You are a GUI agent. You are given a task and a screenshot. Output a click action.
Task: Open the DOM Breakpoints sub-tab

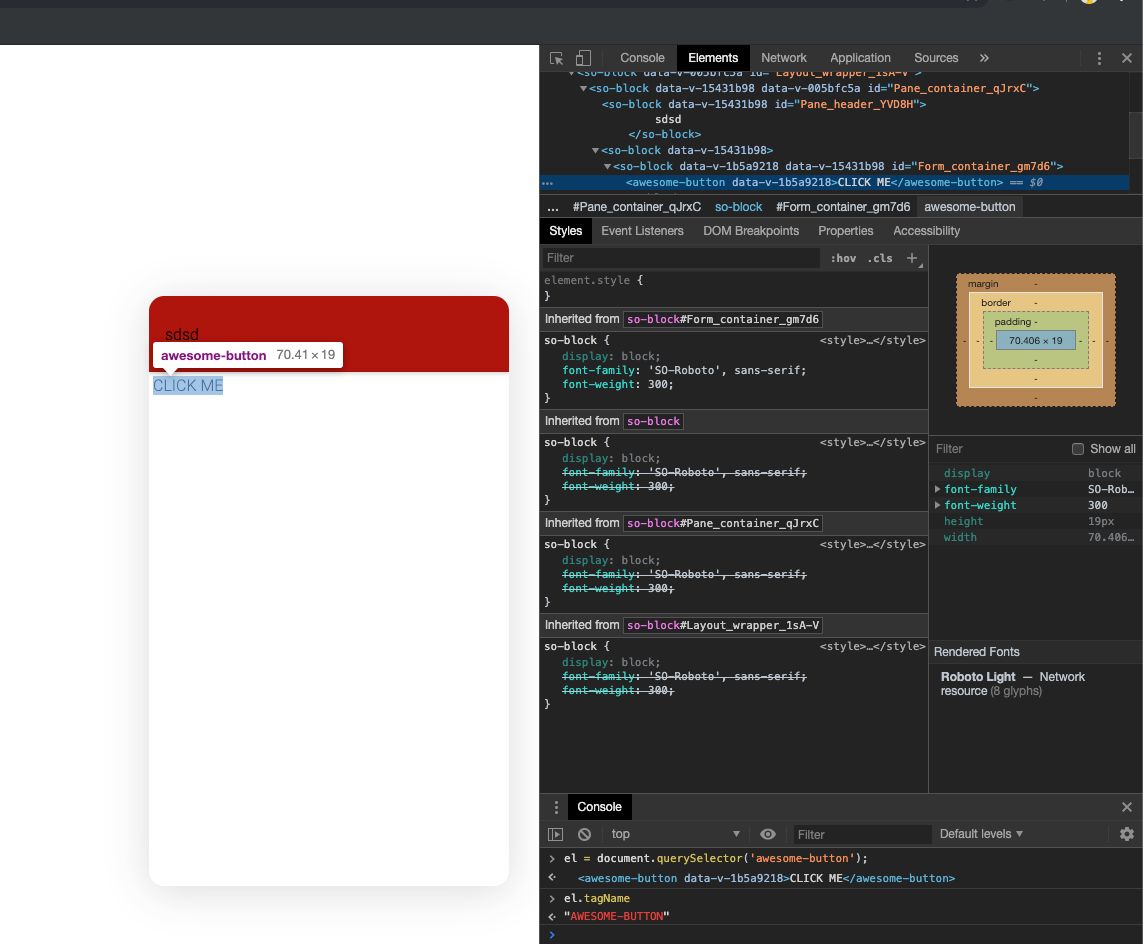[x=751, y=231]
